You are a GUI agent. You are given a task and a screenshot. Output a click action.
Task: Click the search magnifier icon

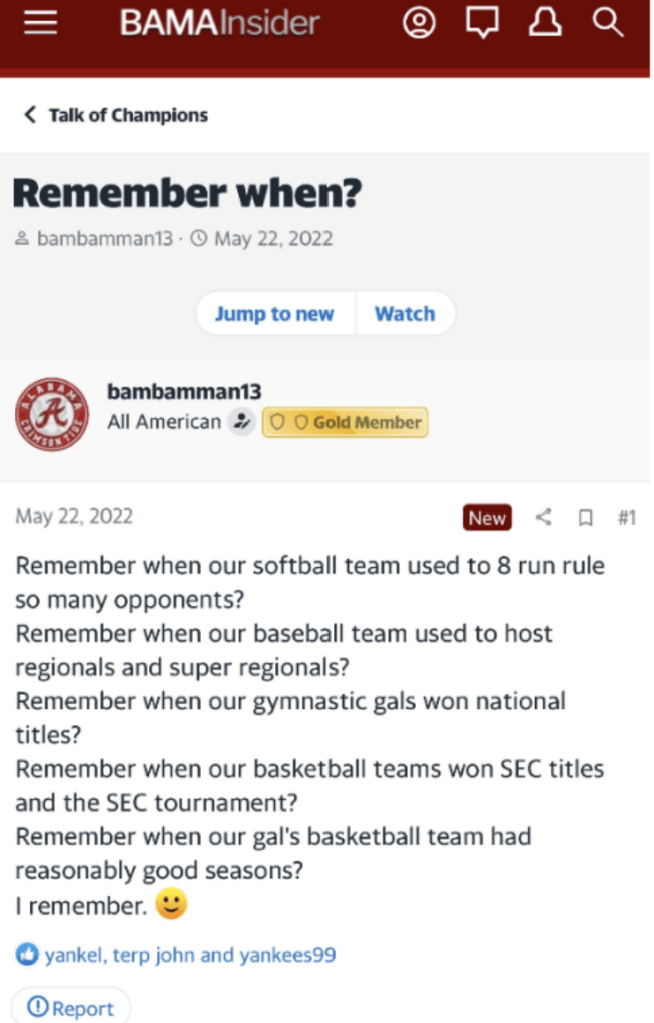pos(607,23)
